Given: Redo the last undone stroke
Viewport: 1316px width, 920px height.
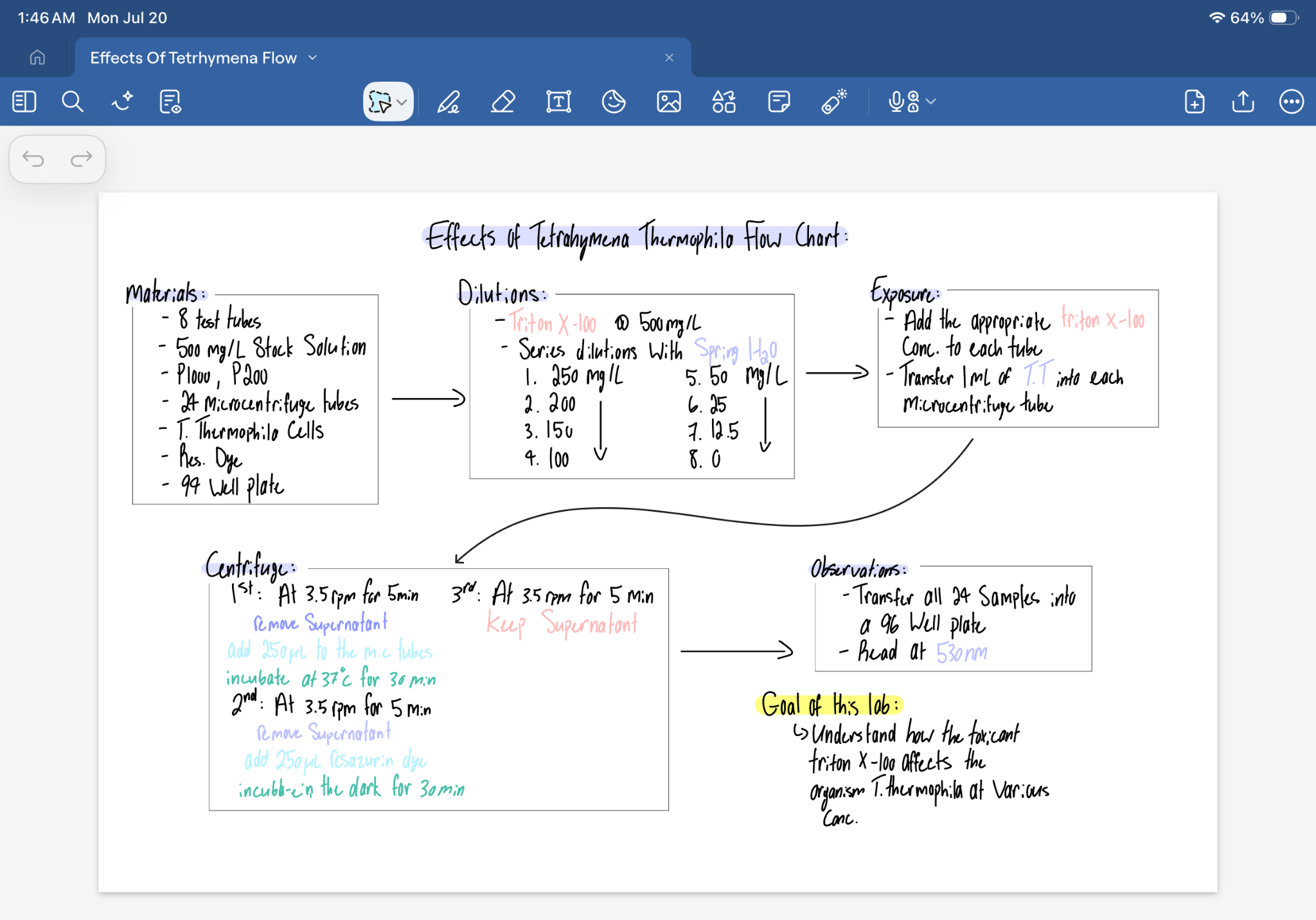Looking at the screenshot, I should (x=81, y=159).
